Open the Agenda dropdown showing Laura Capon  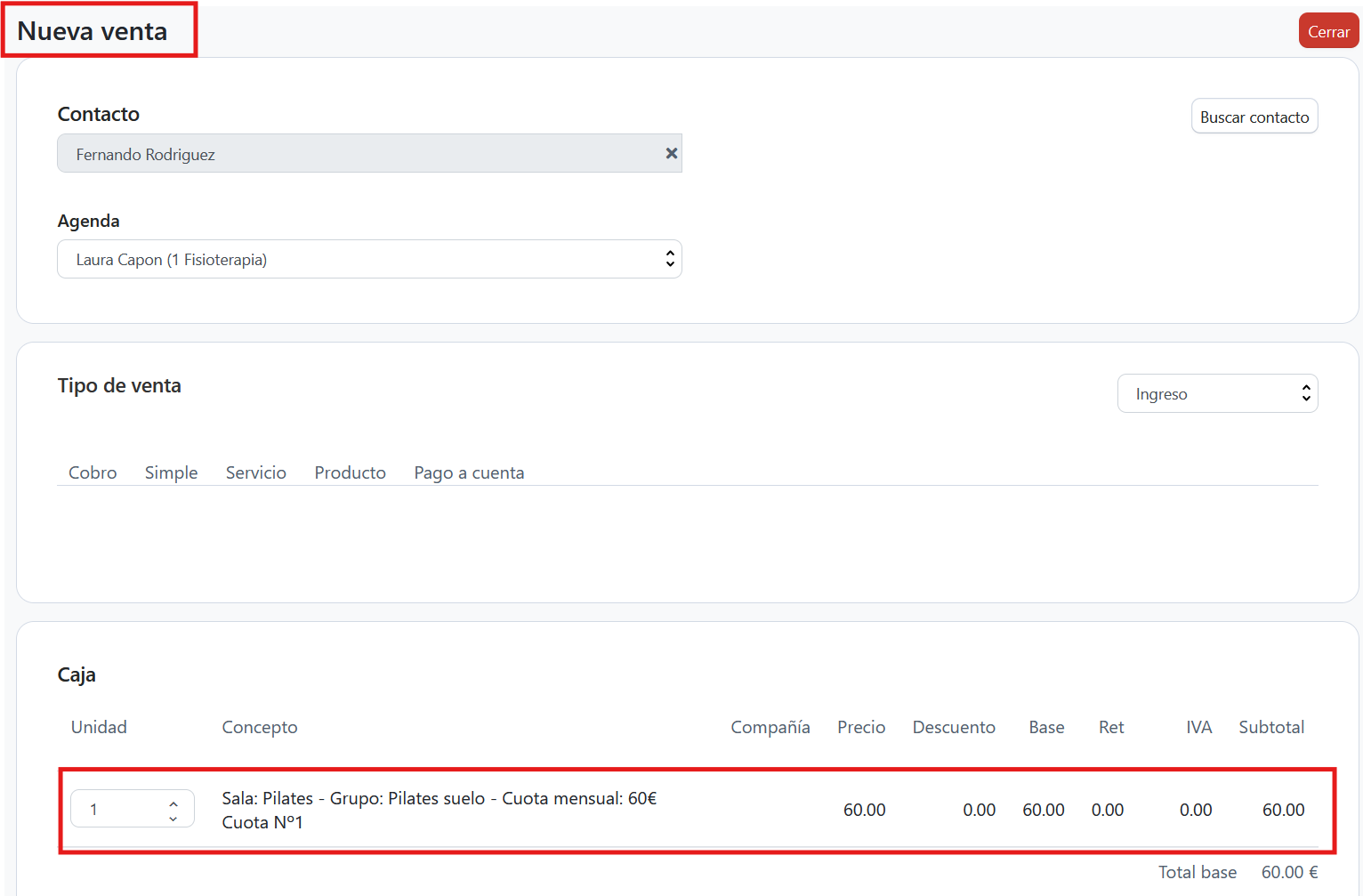coord(369,259)
